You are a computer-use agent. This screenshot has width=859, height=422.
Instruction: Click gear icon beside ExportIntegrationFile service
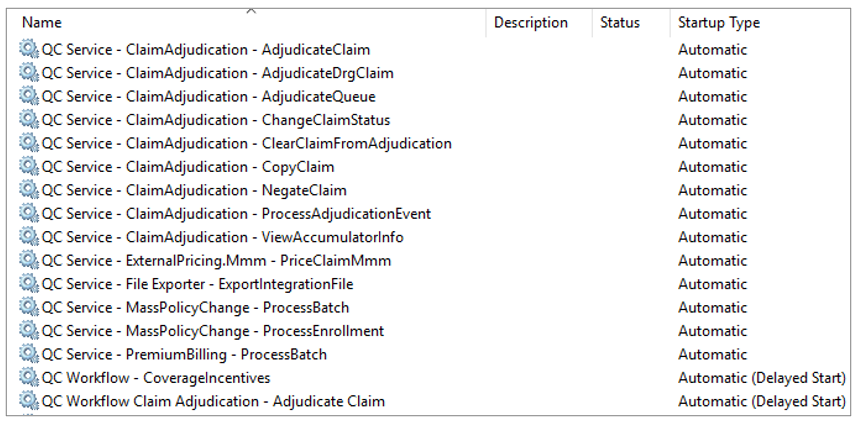tap(28, 284)
